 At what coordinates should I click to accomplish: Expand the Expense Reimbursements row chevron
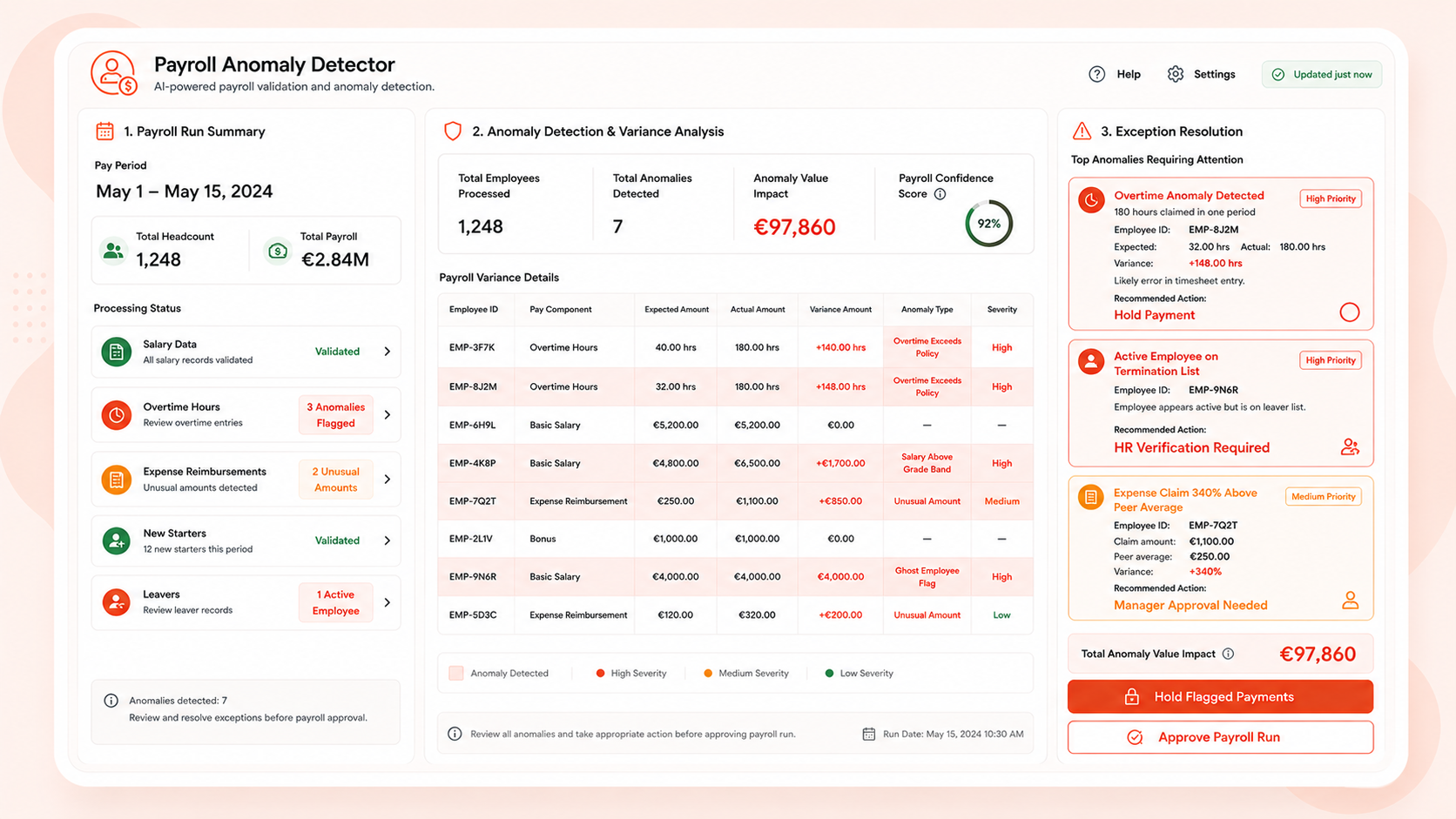388,479
